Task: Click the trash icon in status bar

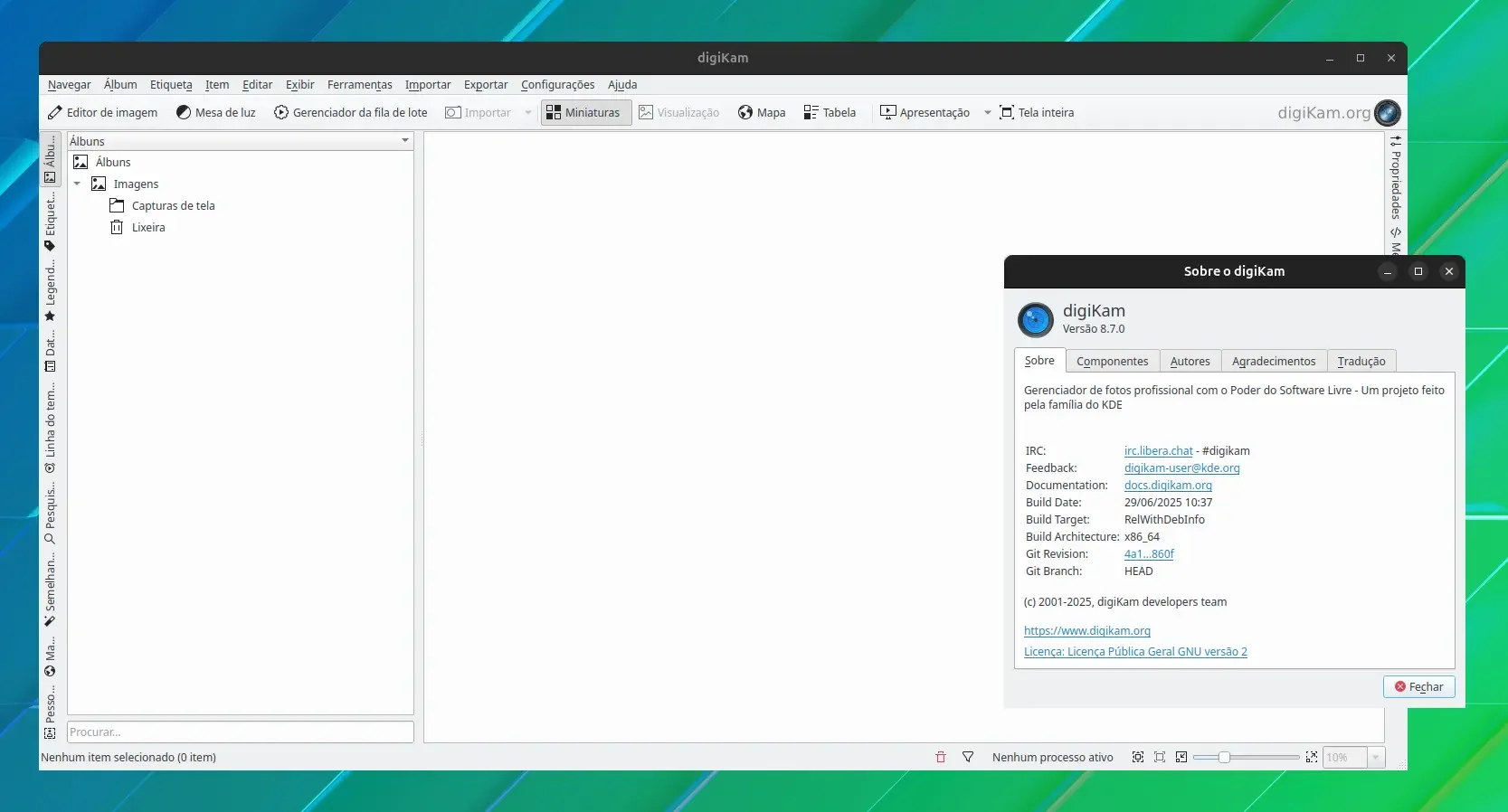Action: (x=941, y=758)
